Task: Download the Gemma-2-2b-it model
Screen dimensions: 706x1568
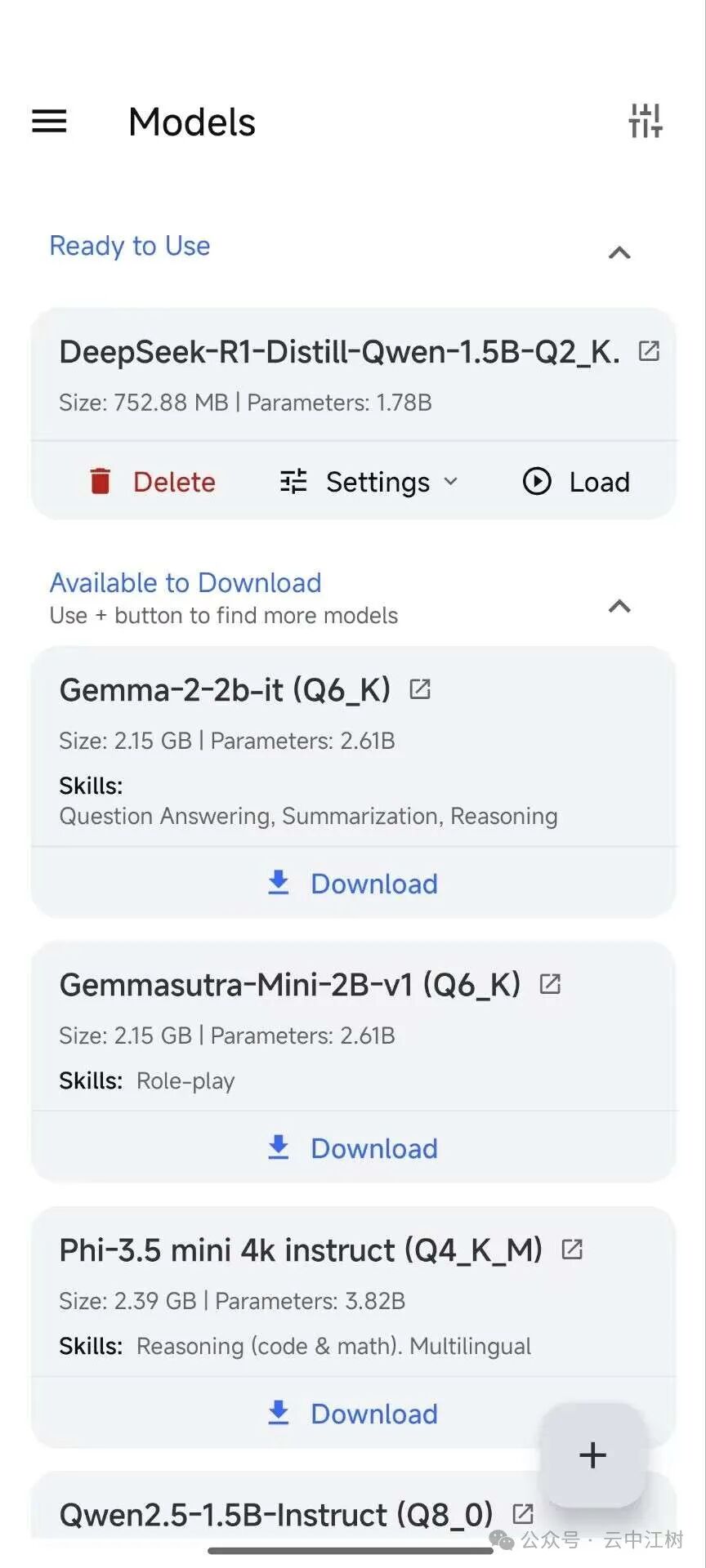Action: (353, 884)
